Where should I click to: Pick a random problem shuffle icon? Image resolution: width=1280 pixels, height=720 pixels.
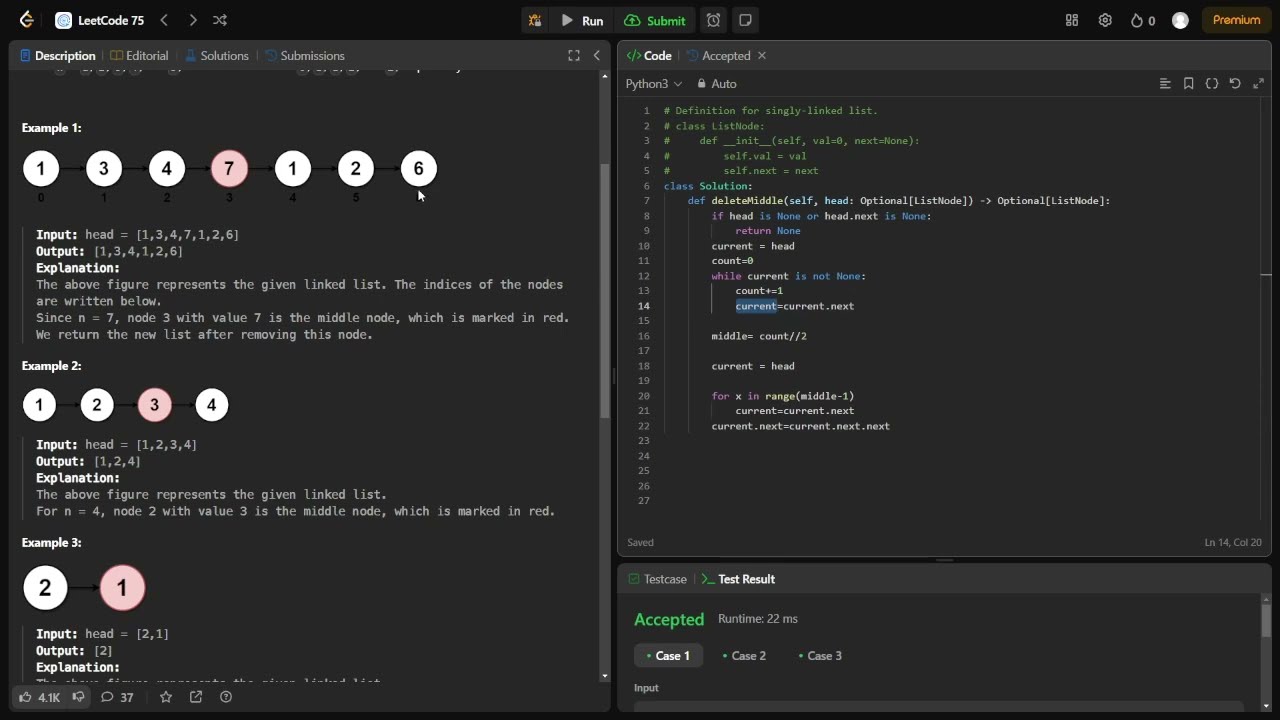[220, 20]
